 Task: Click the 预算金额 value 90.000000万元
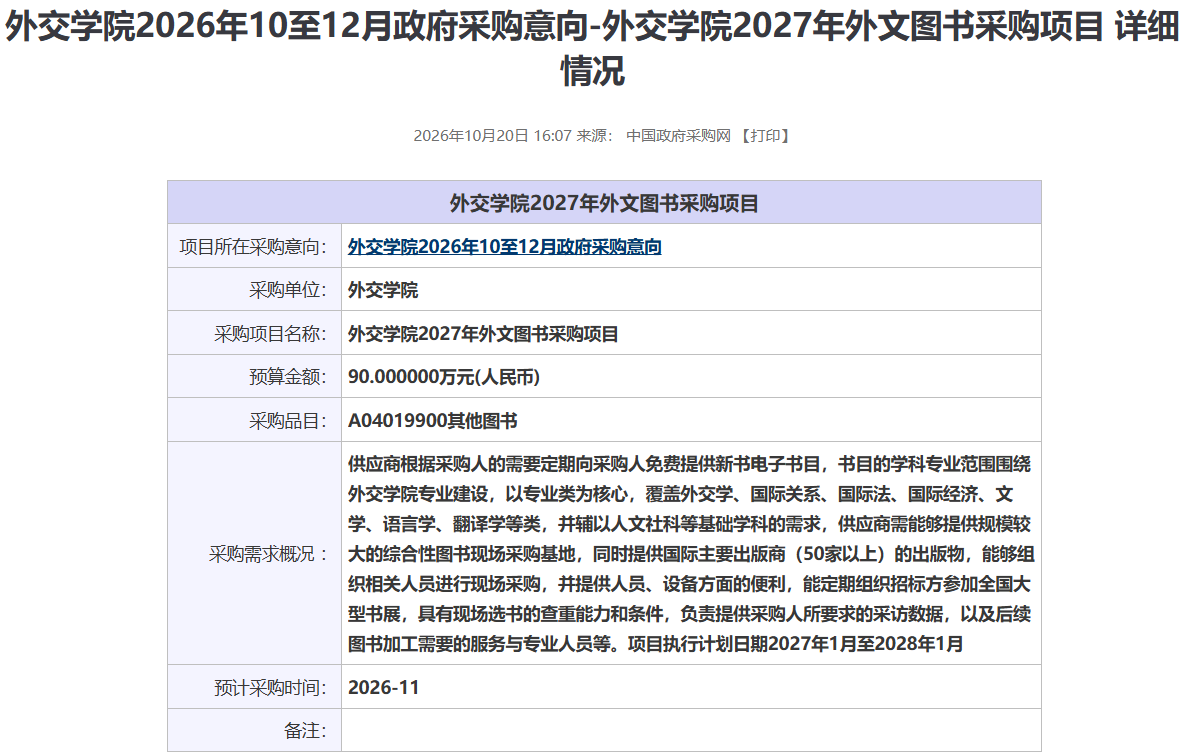pyautogui.click(x=444, y=376)
